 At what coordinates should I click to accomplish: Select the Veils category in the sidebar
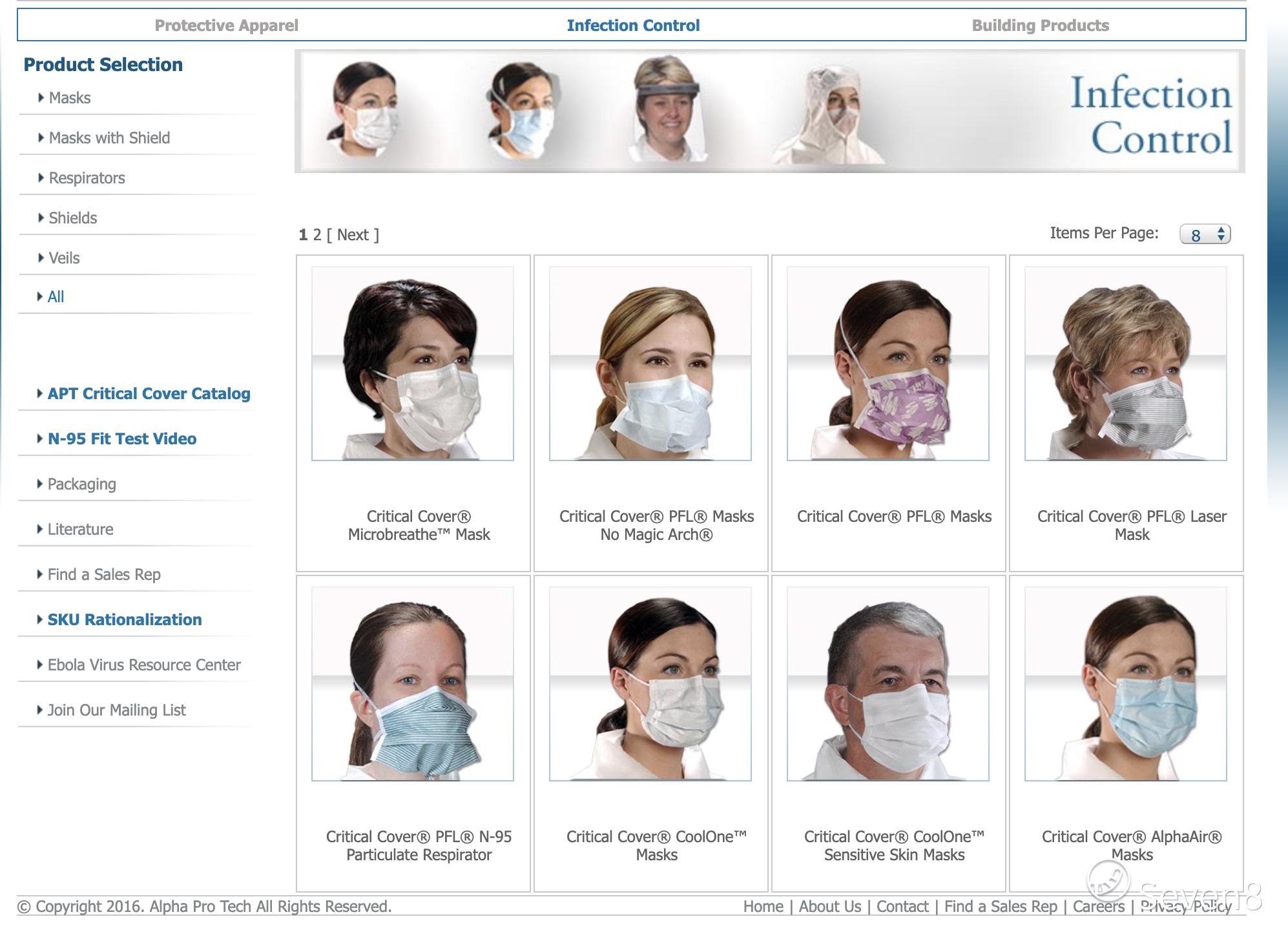click(x=64, y=258)
